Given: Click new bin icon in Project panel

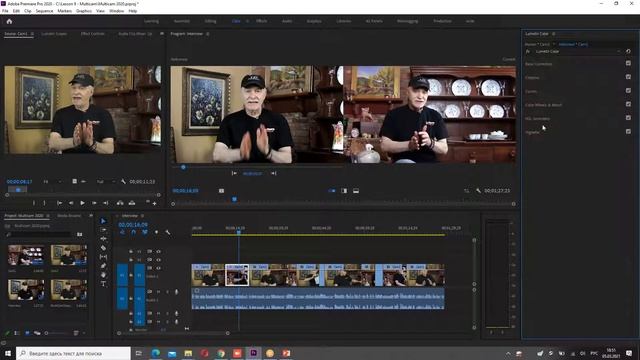Looking at the screenshot, I should (80, 234).
